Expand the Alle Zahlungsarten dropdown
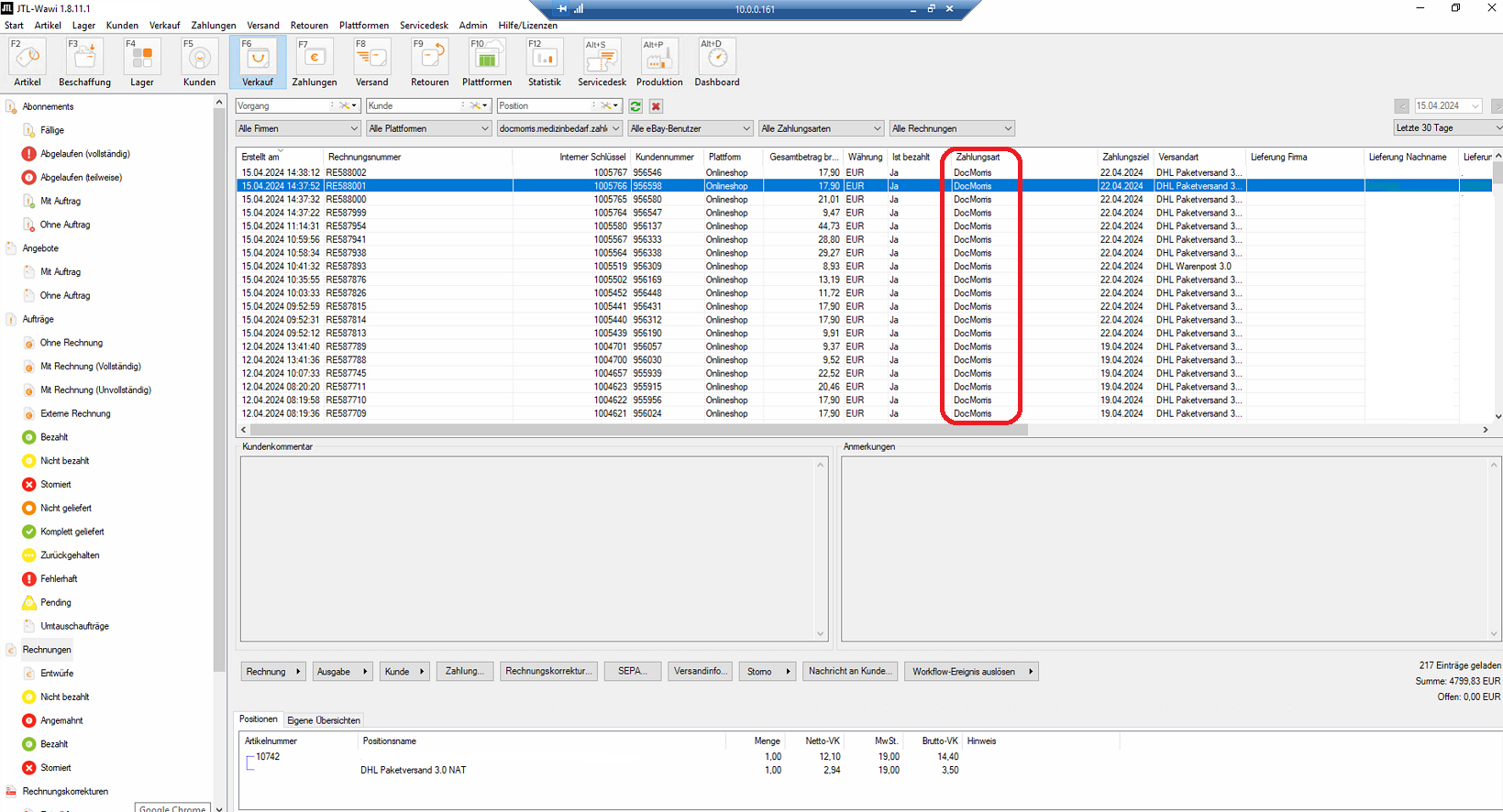Screen dimensions: 1503x812 (821, 128)
